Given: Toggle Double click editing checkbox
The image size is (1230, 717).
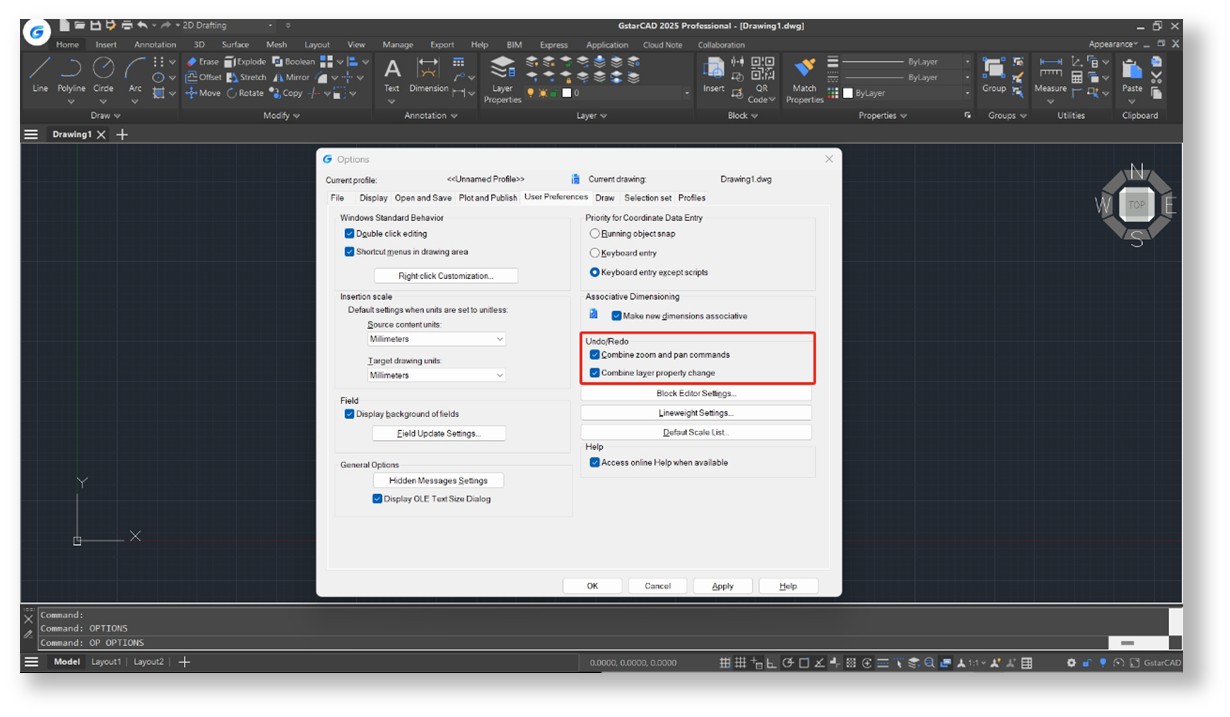Looking at the screenshot, I should [x=349, y=234].
